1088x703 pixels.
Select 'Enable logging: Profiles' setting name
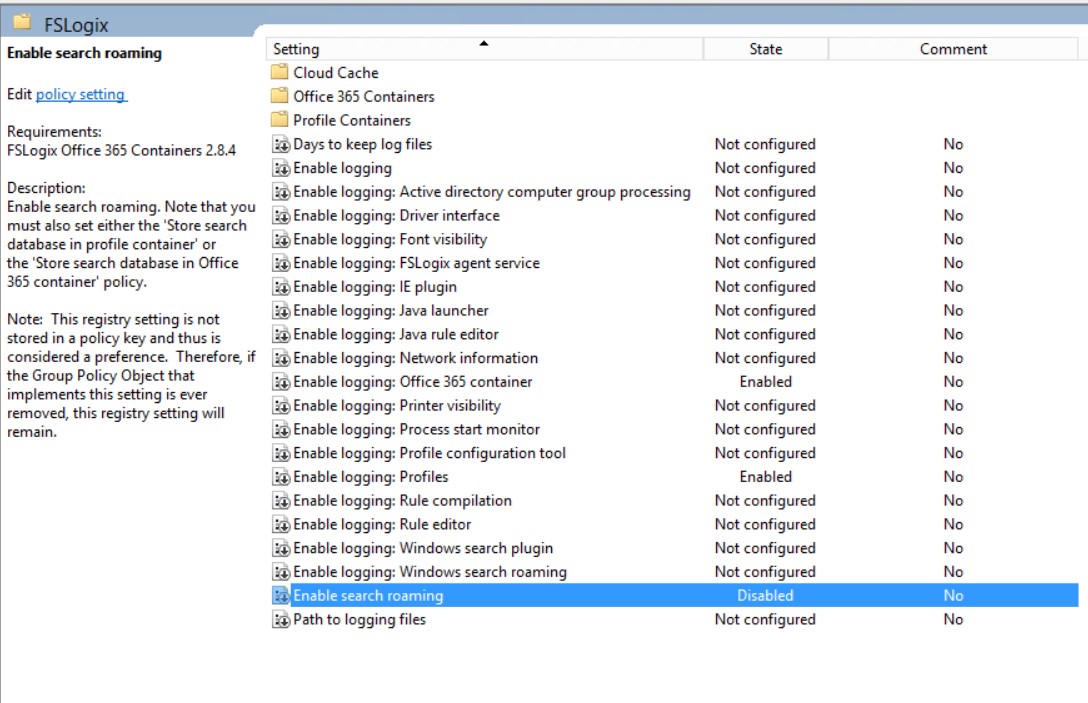[x=371, y=477]
